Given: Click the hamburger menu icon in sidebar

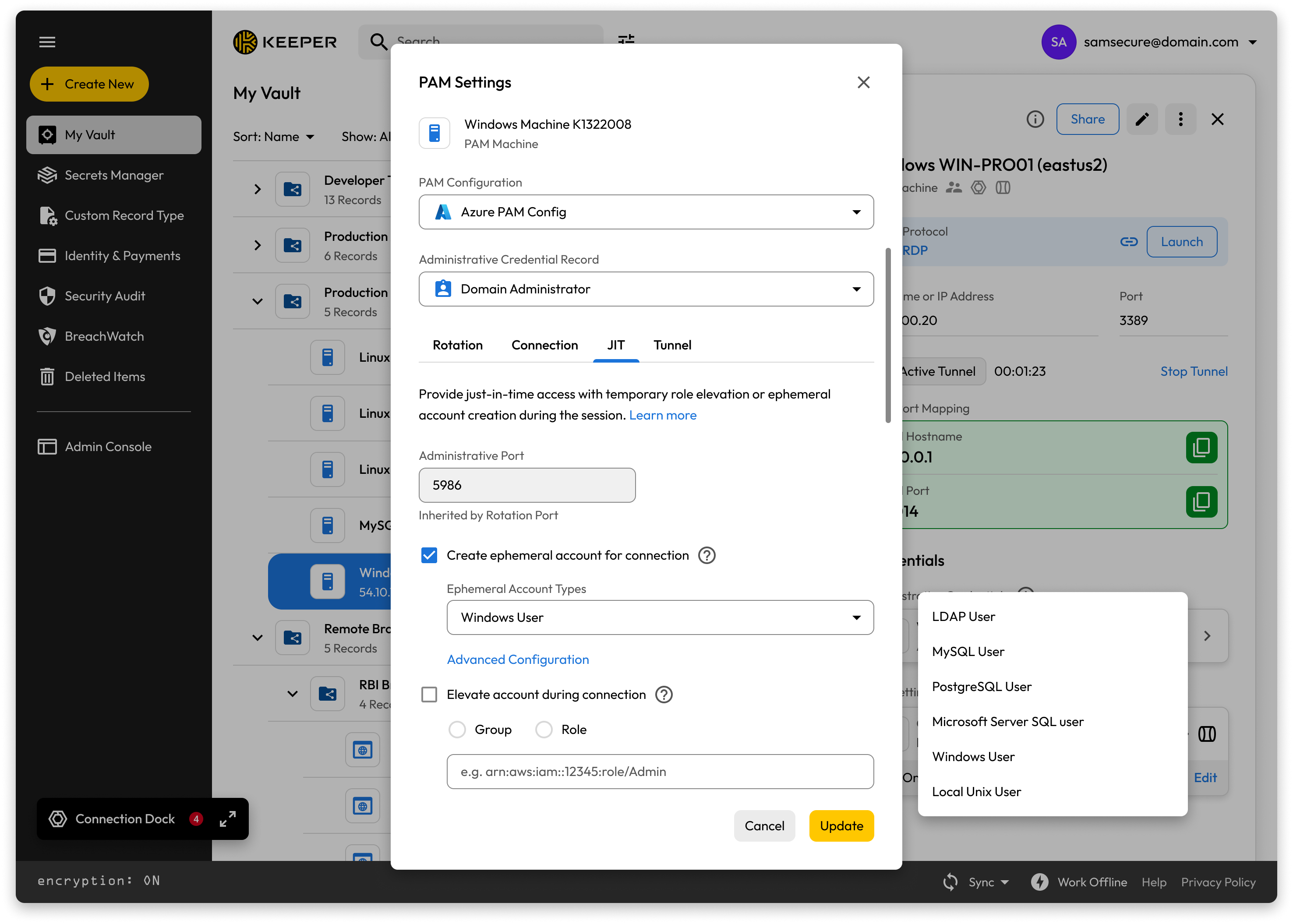Looking at the screenshot, I should tap(47, 42).
